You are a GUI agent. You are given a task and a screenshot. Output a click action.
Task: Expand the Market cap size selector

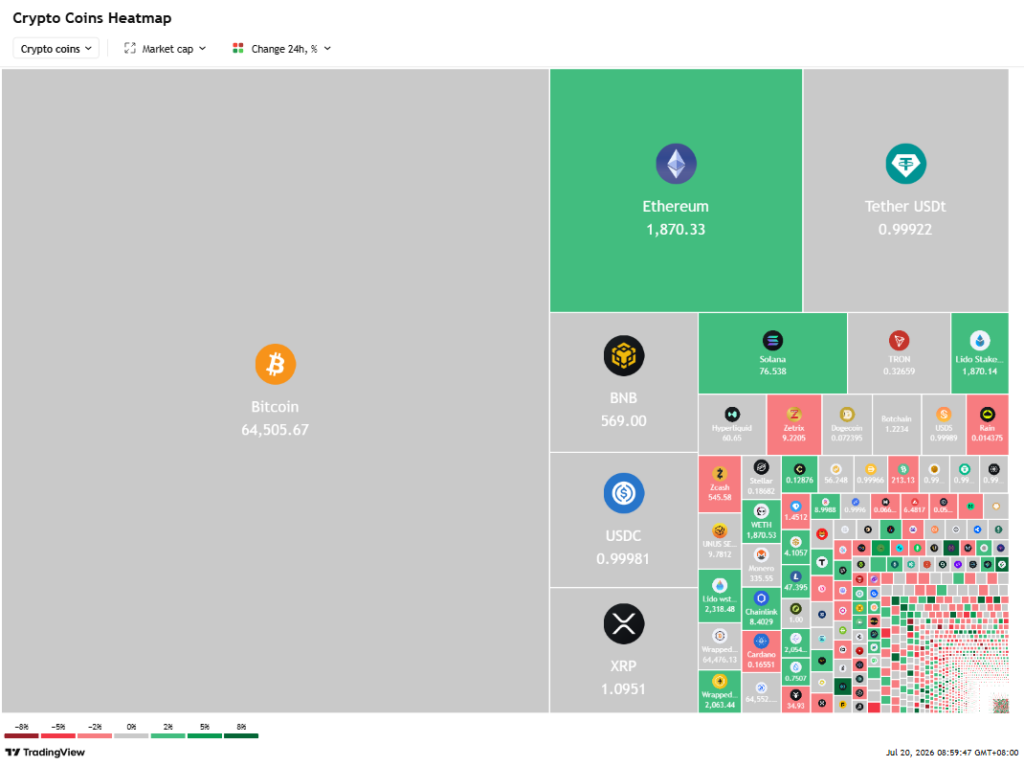coord(165,48)
